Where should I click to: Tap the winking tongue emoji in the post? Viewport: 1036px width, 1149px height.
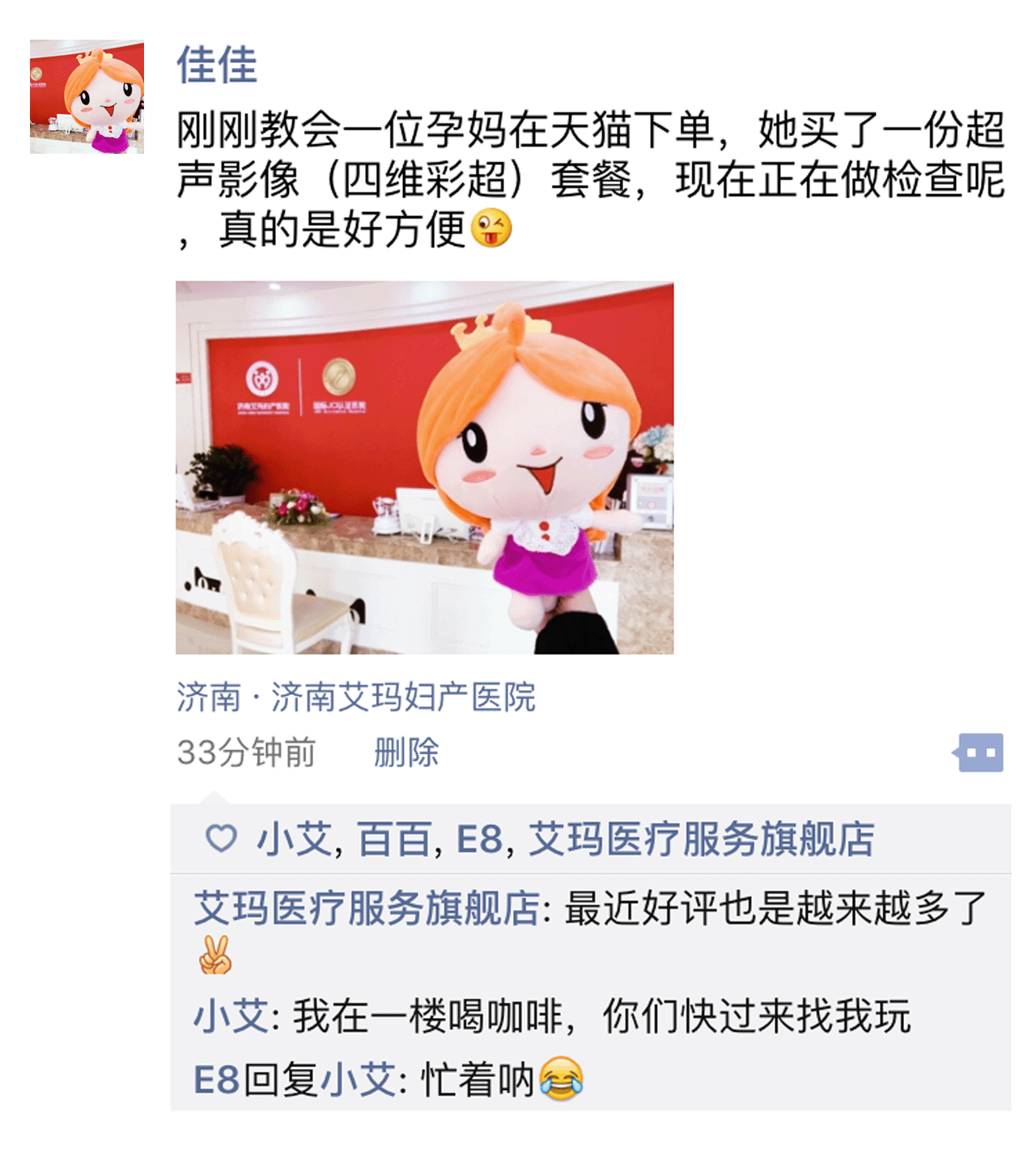pyautogui.click(x=492, y=228)
